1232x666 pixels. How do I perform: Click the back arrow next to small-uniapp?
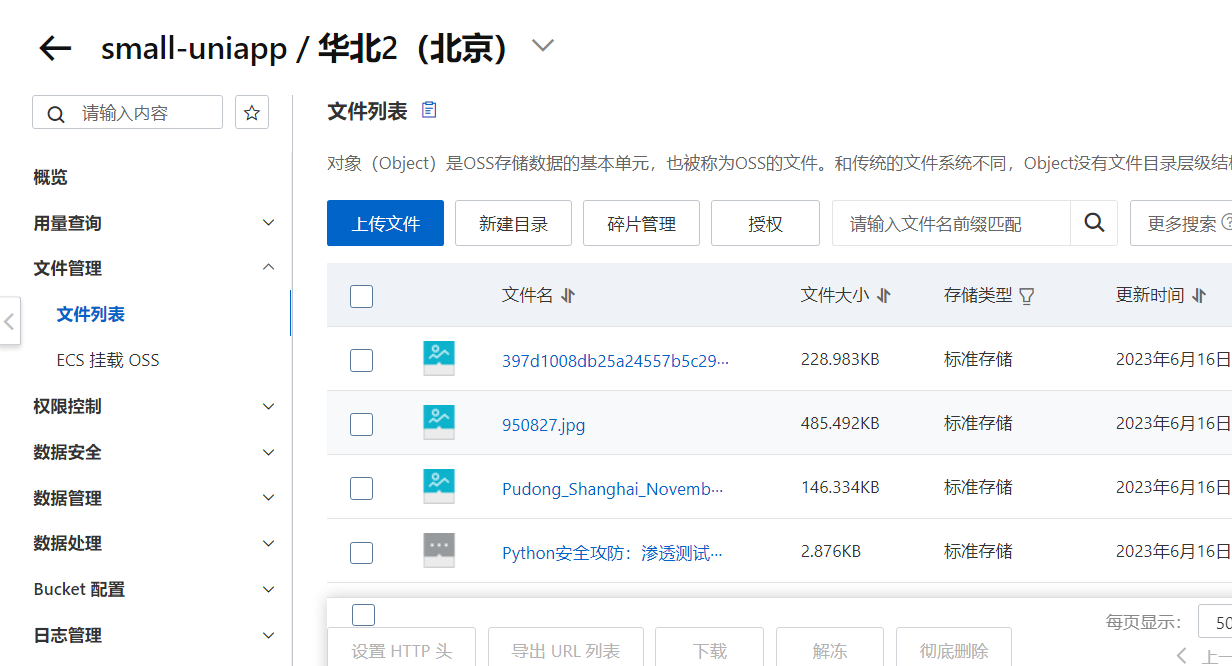55,48
